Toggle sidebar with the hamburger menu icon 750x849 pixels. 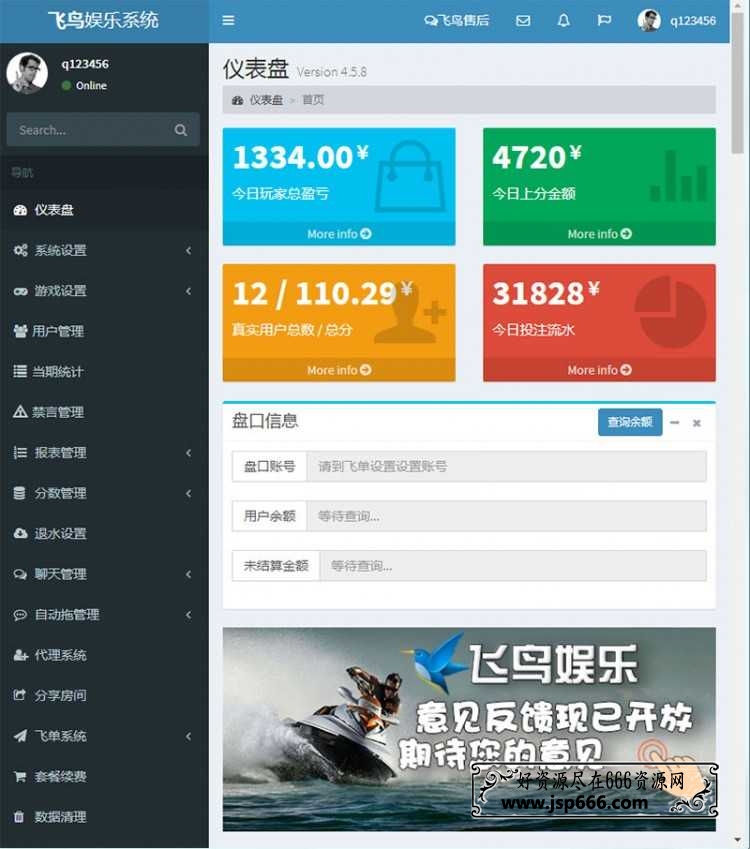pos(228,20)
